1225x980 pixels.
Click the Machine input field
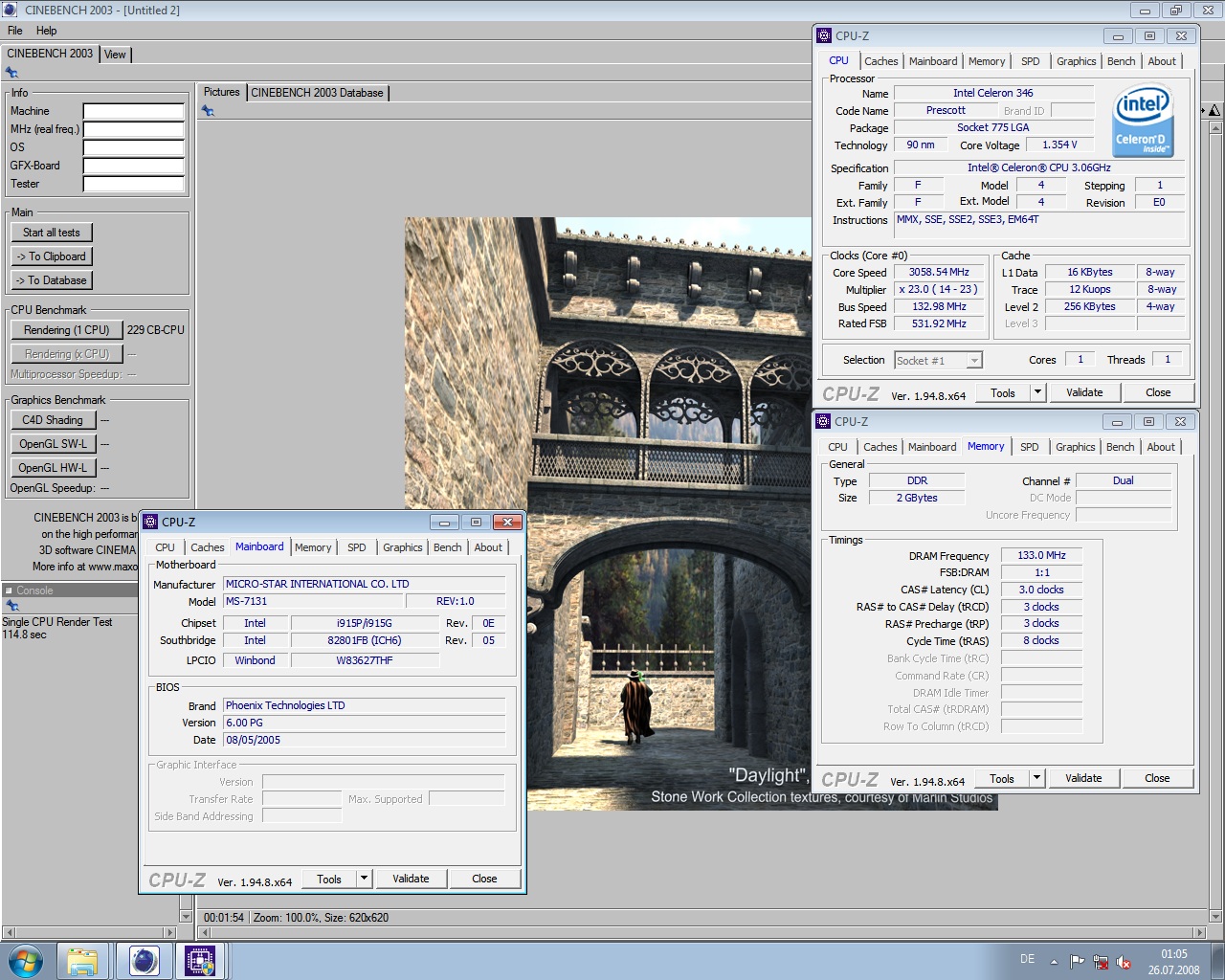pyautogui.click(x=133, y=111)
